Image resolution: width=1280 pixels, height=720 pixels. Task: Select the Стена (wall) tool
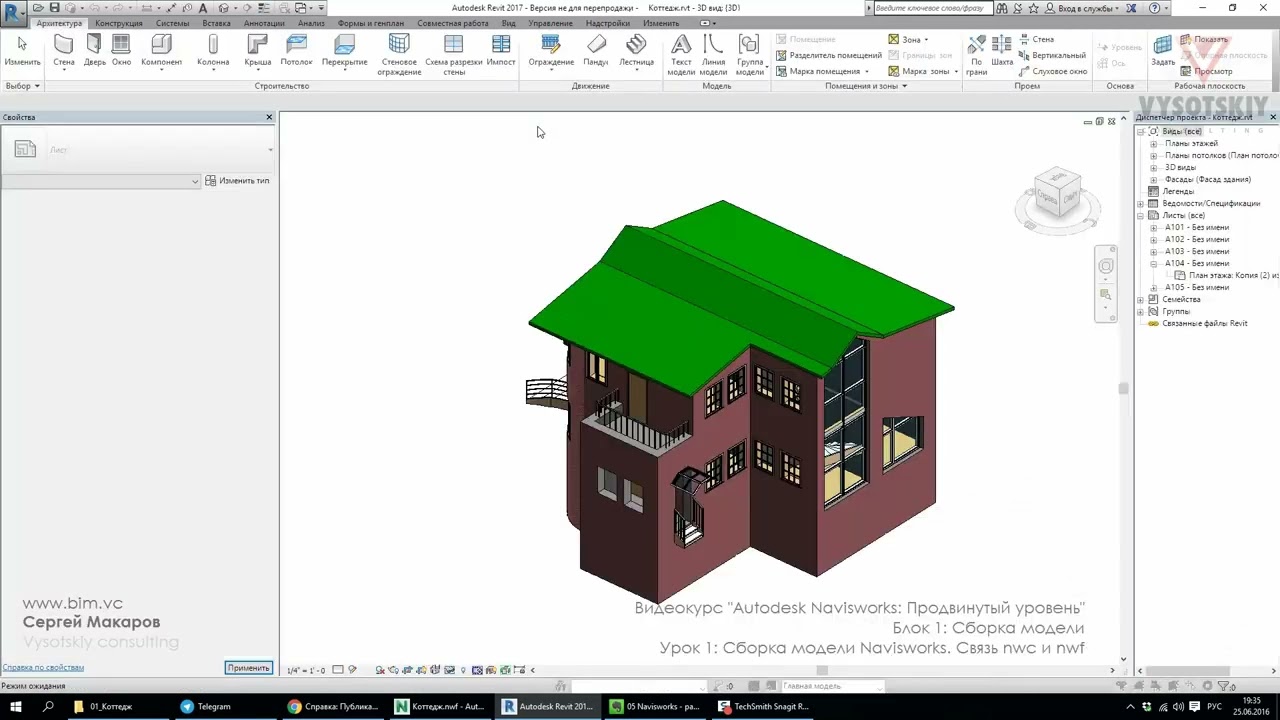click(x=64, y=51)
